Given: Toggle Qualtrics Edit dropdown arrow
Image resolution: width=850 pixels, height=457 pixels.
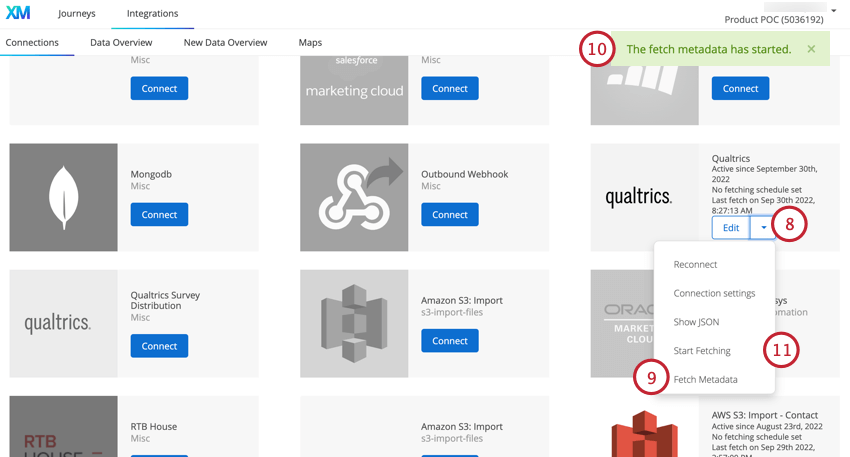Looking at the screenshot, I should tap(763, 228).
